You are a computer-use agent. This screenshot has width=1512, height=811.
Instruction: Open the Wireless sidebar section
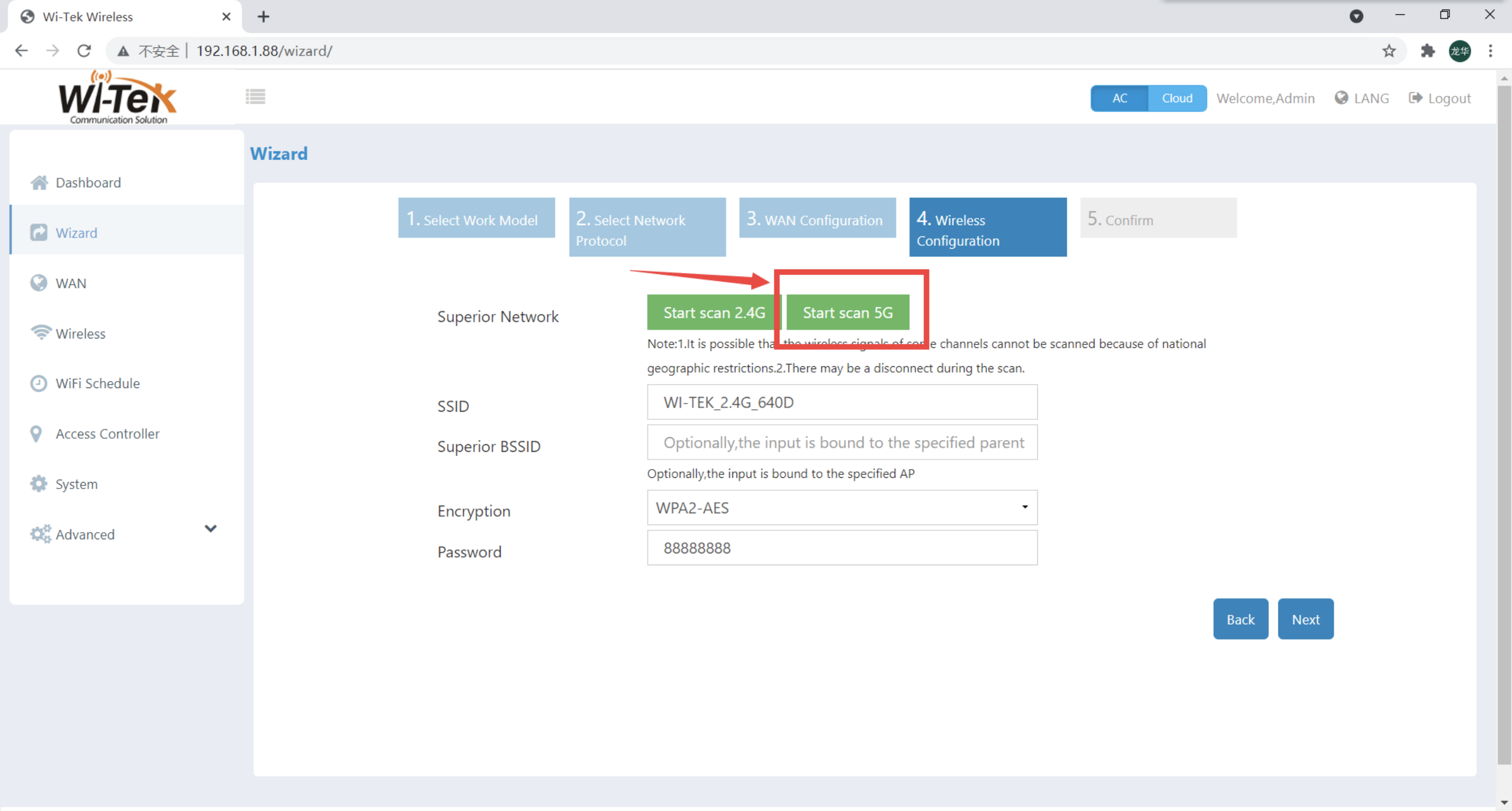tap(80, 334)
